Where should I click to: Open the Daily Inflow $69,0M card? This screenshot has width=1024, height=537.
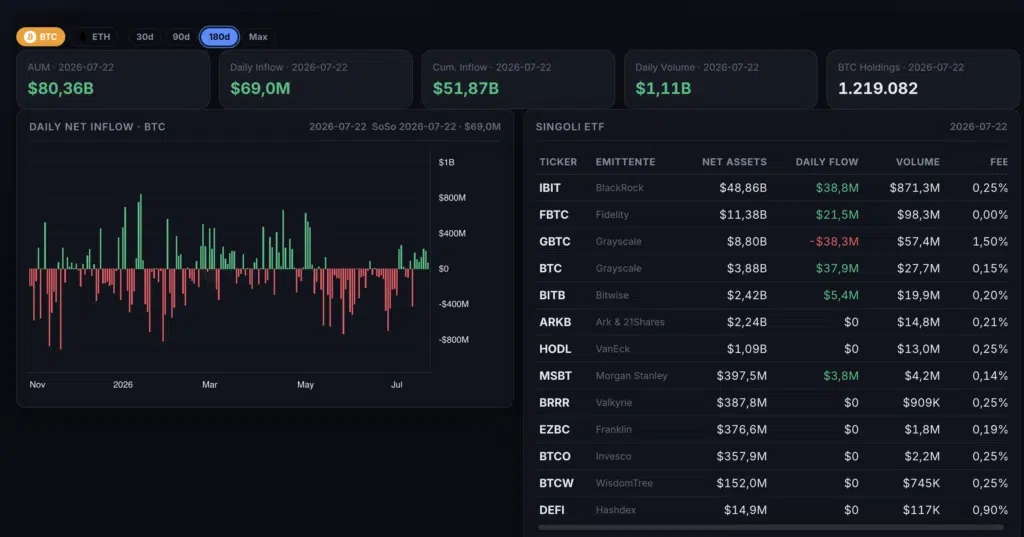coord(315,79)
